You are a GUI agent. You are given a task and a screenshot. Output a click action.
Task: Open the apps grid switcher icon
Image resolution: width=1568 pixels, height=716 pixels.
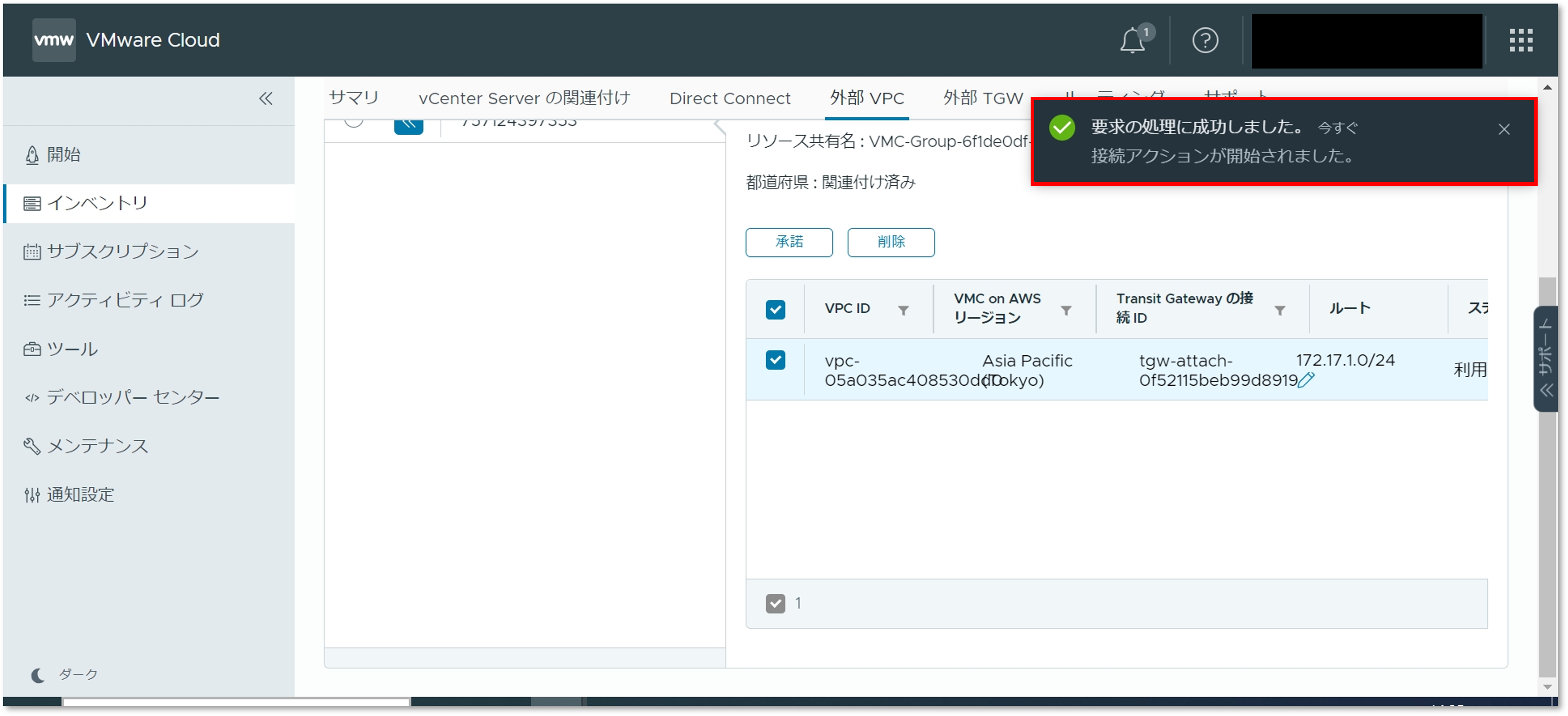point(1521,40)
